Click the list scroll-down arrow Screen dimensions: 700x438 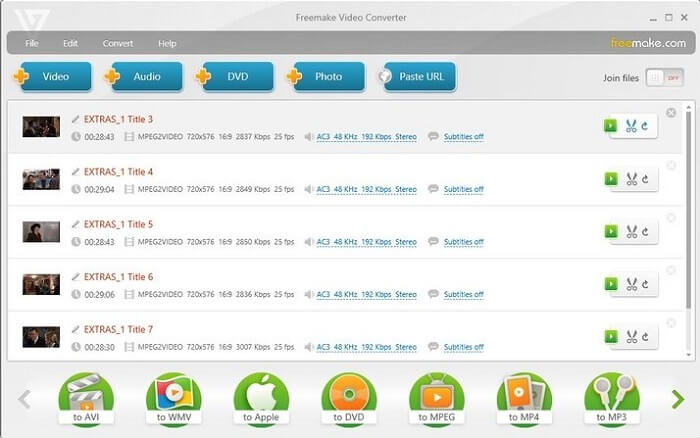(x=688, y=355)
